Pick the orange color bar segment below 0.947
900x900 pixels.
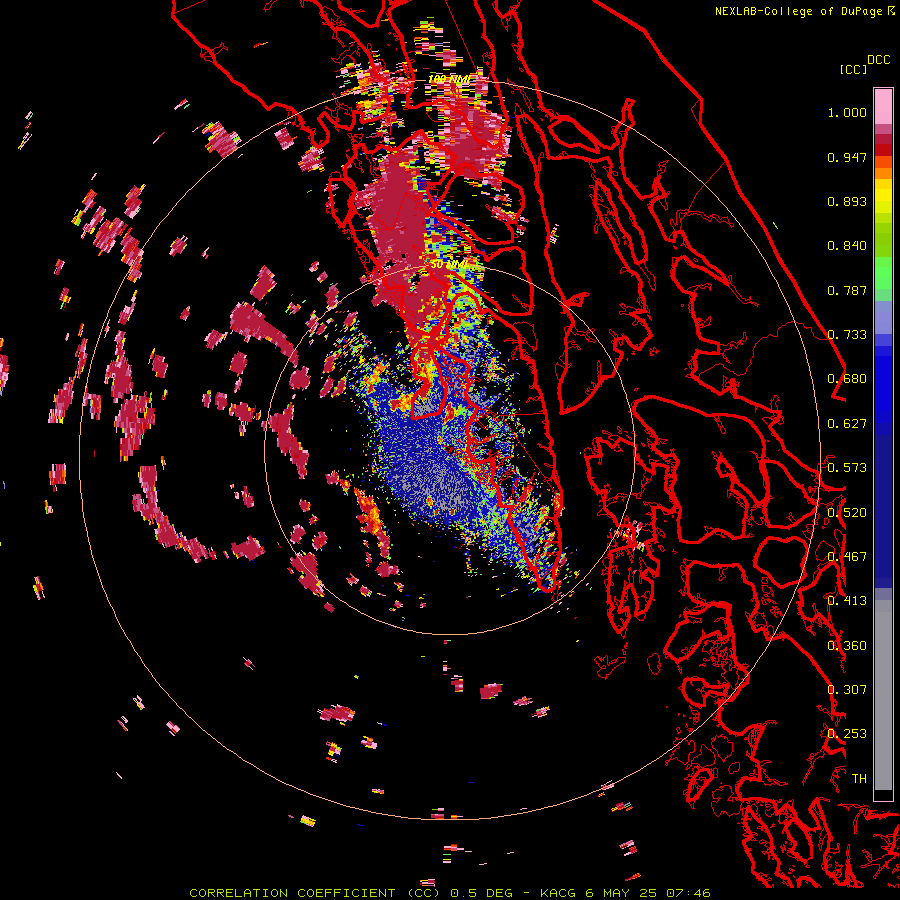coord(883,173)
